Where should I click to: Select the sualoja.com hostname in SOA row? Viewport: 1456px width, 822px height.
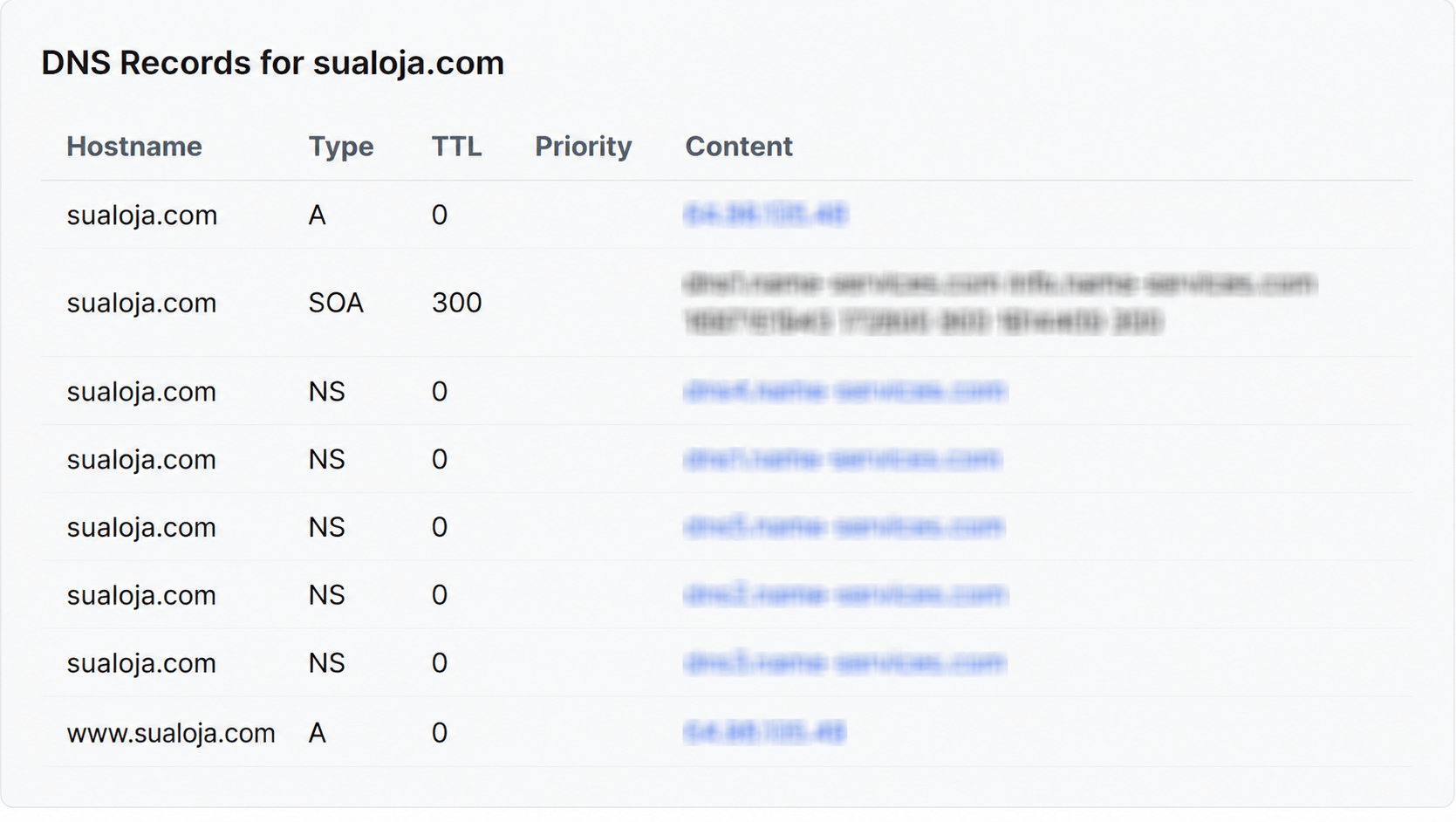tap(141, 303)
